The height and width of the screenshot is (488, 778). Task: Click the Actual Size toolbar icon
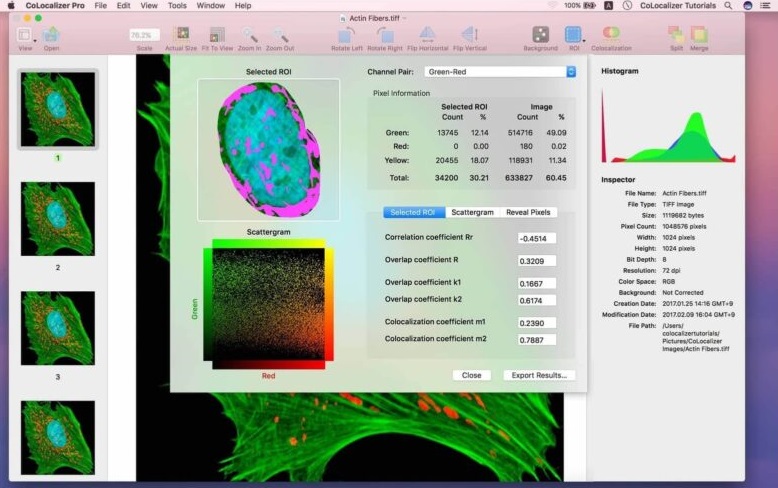point(183,35)
